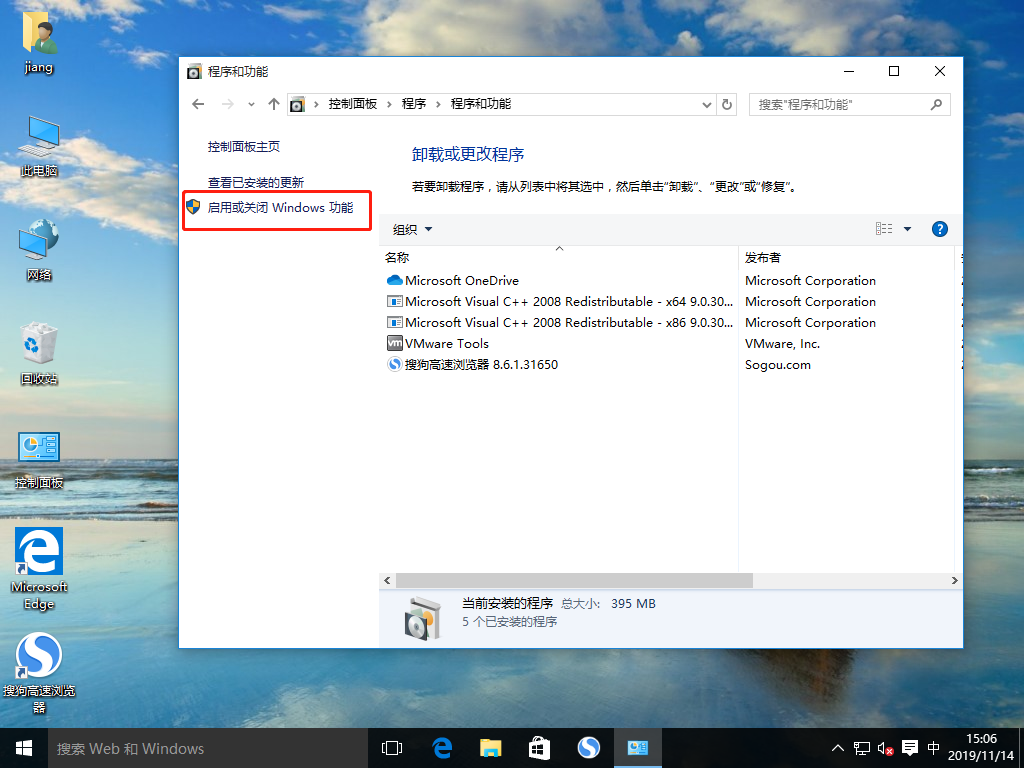Show hidden tray icons
The width and height of the screenshot is (1024, 768).
coord(838,748)
